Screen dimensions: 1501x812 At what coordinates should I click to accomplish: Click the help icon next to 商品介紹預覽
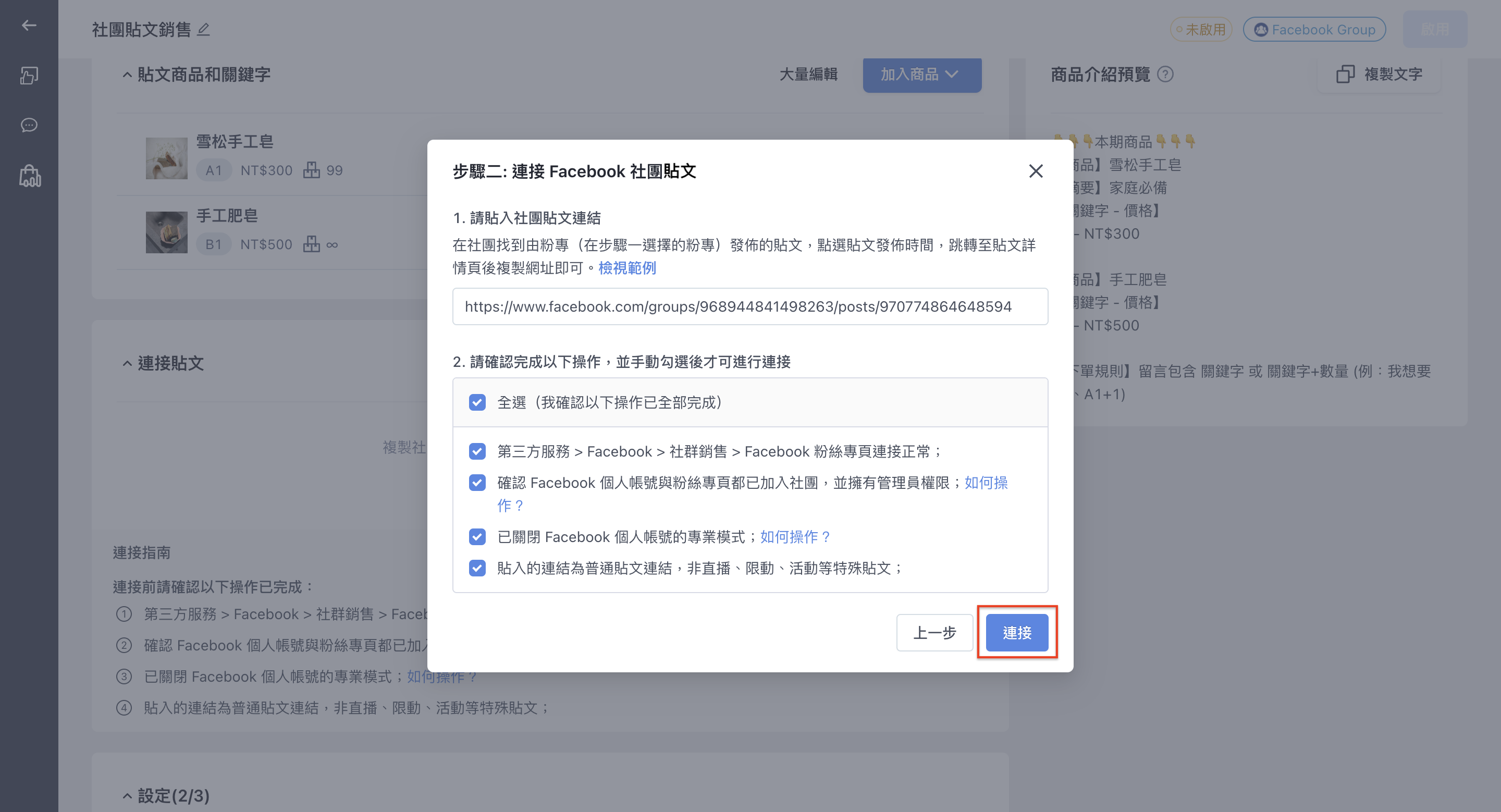click(1165, 74)
